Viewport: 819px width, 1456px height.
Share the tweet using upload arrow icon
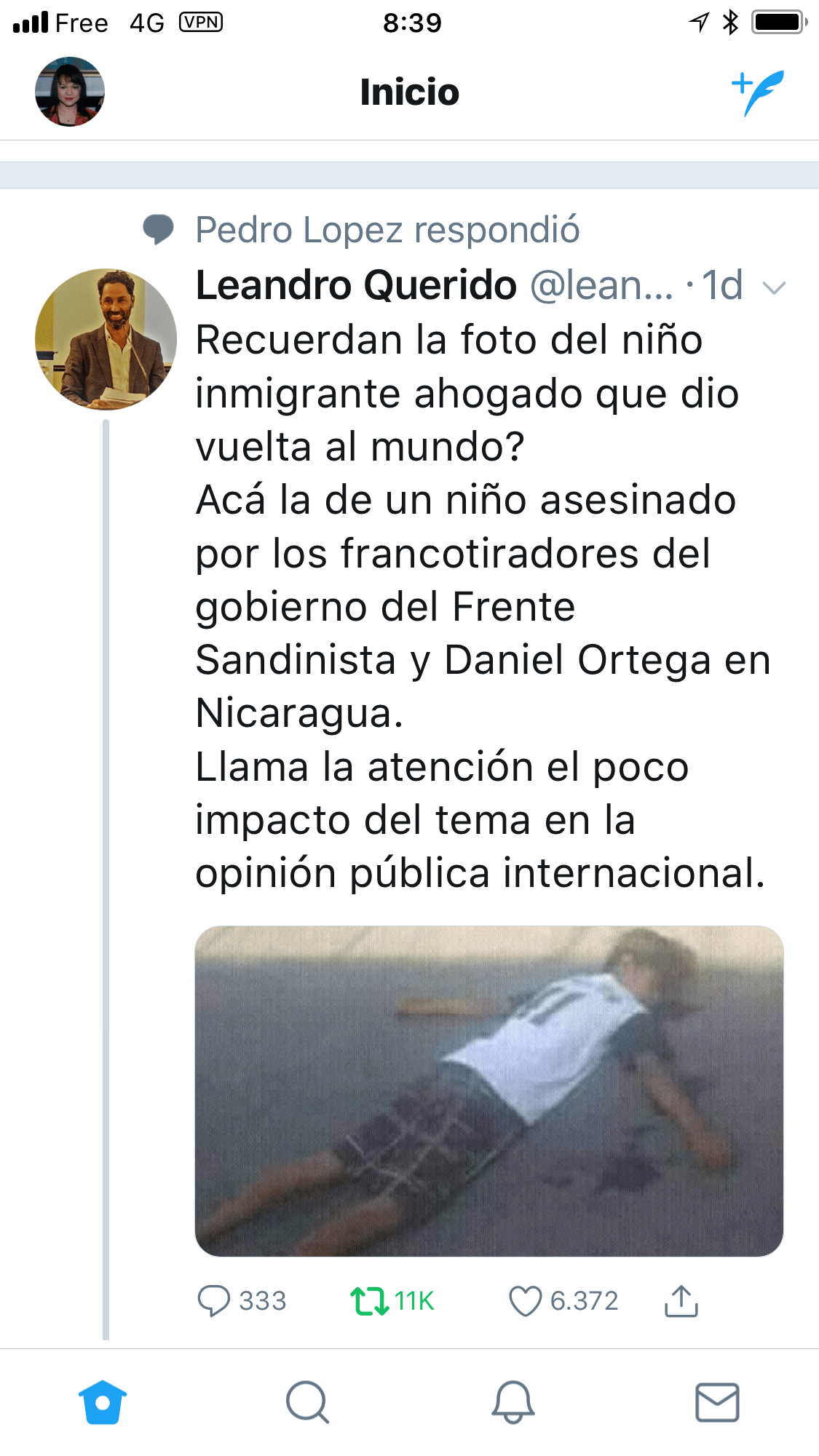681,1301
